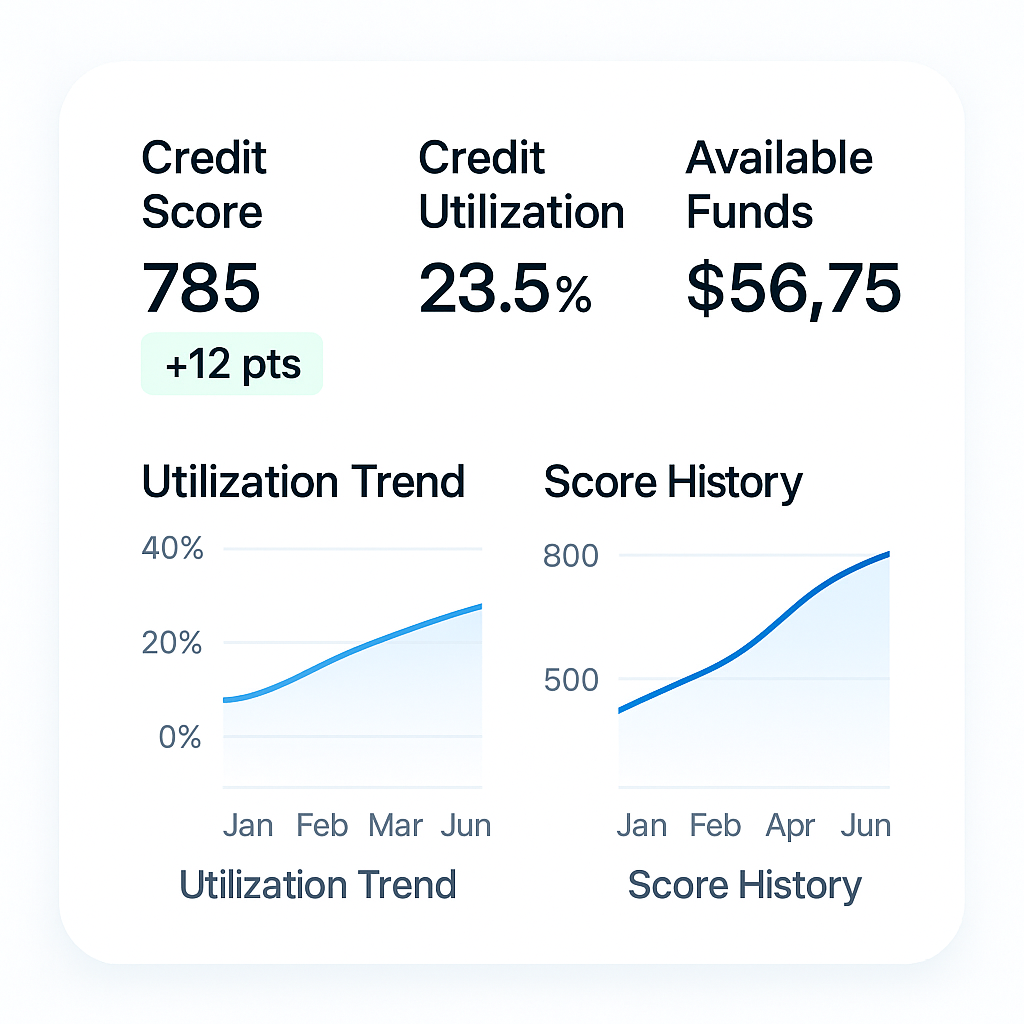The width and height of the screenshot is (1024, 1024).
Task: Select the Score History chart title
Action: pyautogui.click(x=673, y=482)
